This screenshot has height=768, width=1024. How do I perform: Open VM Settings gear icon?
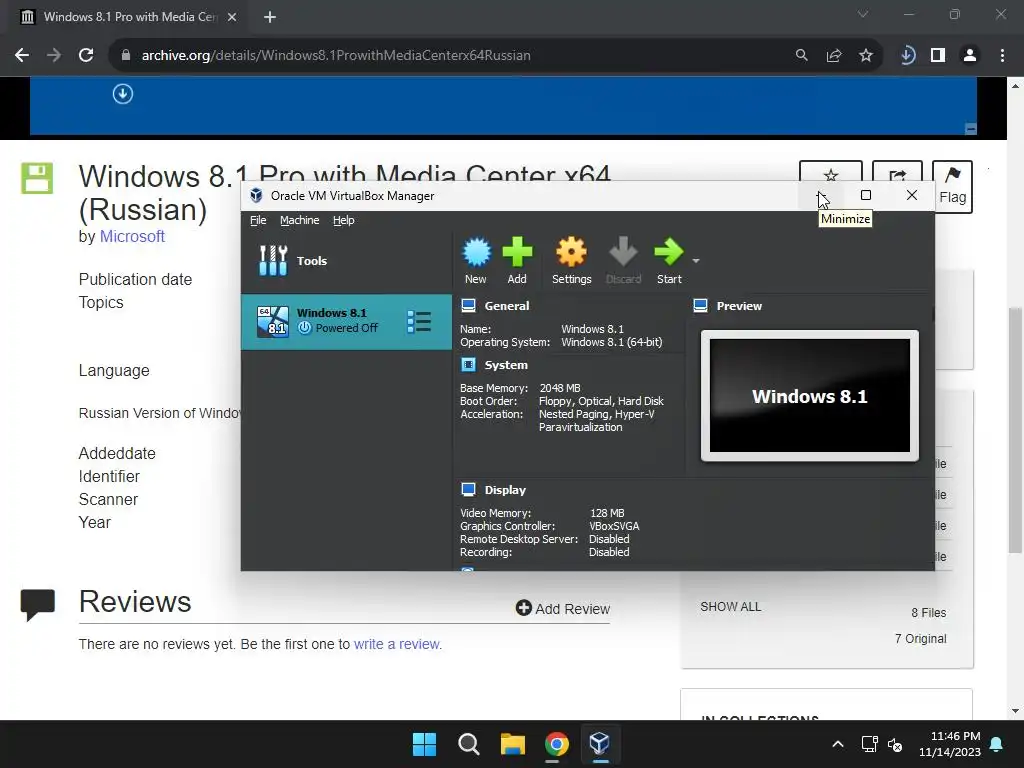571,261
